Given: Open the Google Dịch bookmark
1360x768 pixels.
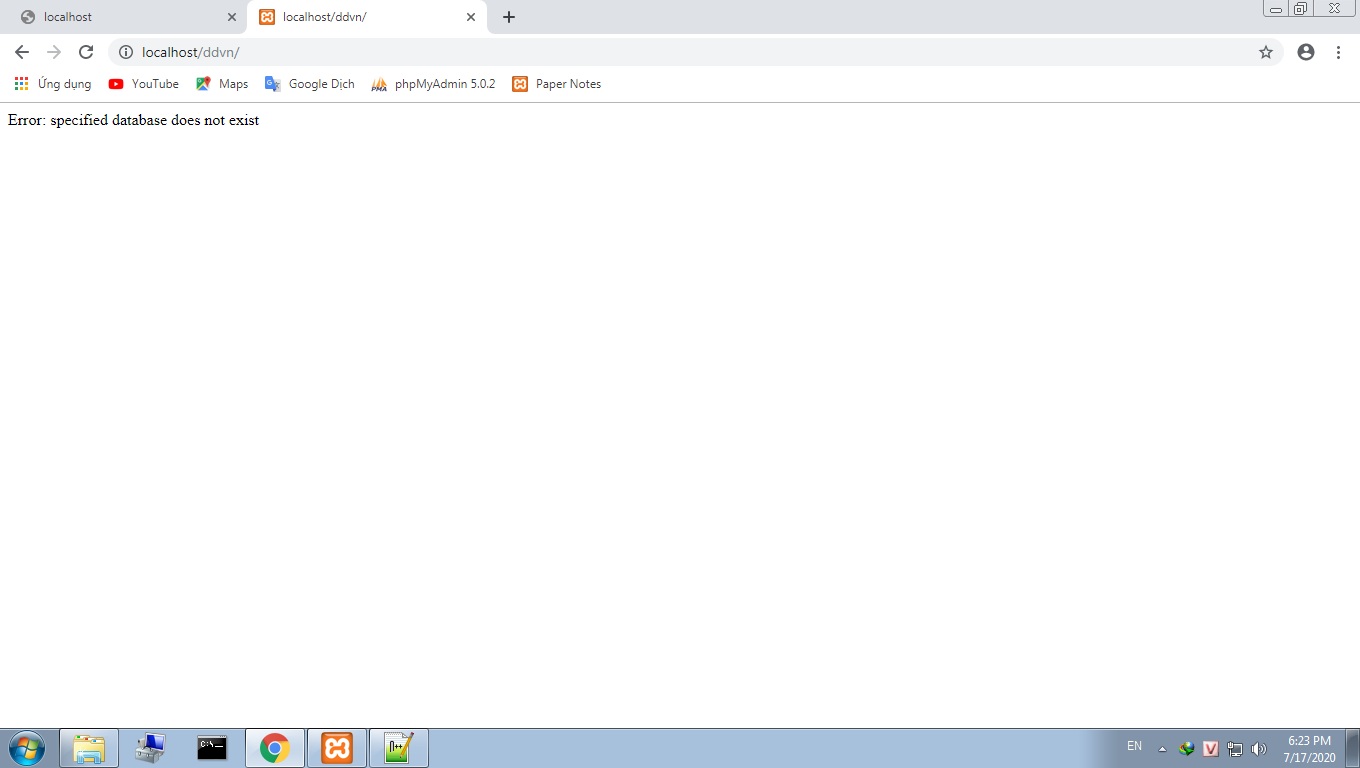Looking at the screenshot, I should point(310,84).
